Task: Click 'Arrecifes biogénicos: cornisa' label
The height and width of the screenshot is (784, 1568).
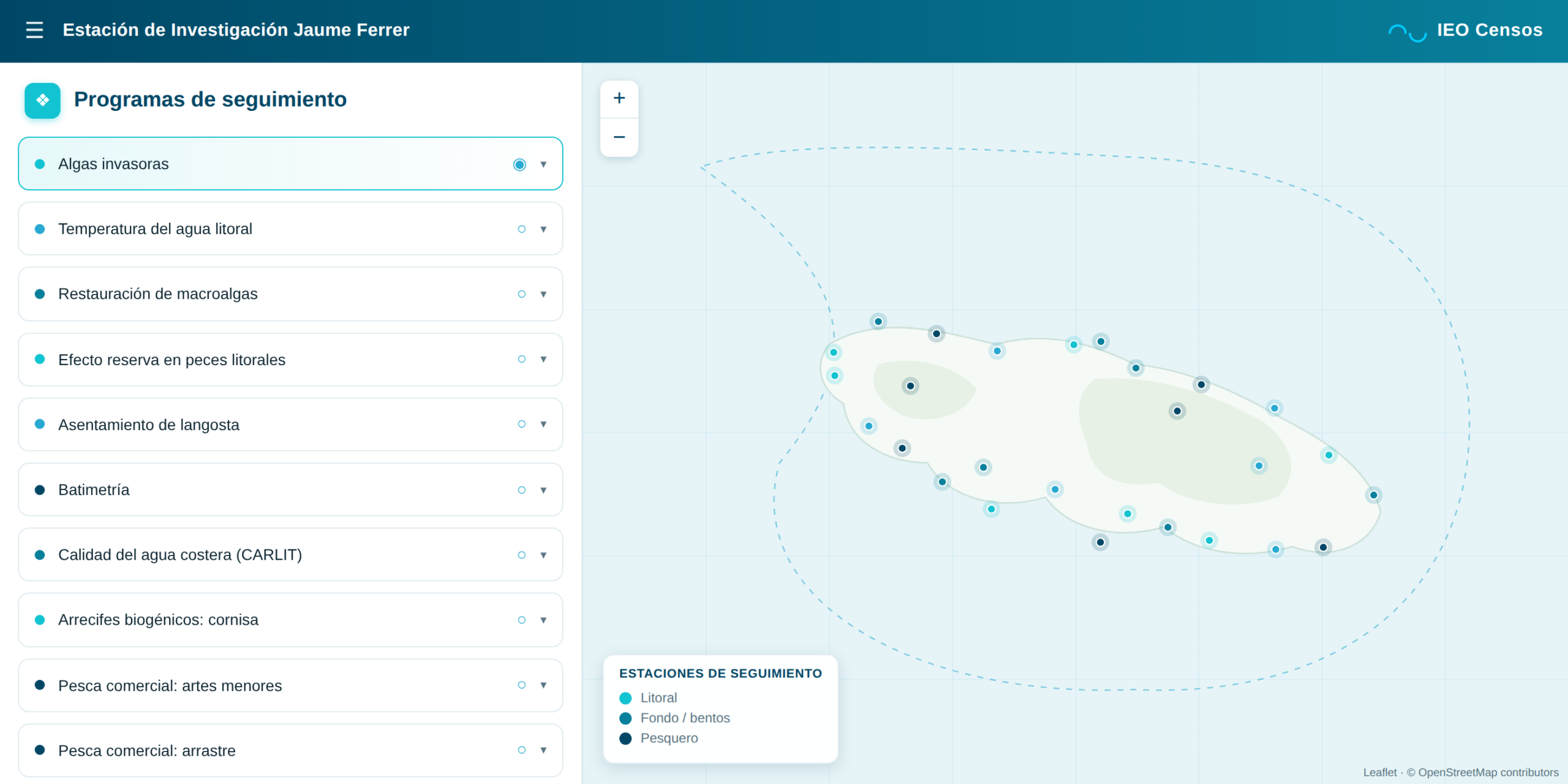Action: (158, 620)
